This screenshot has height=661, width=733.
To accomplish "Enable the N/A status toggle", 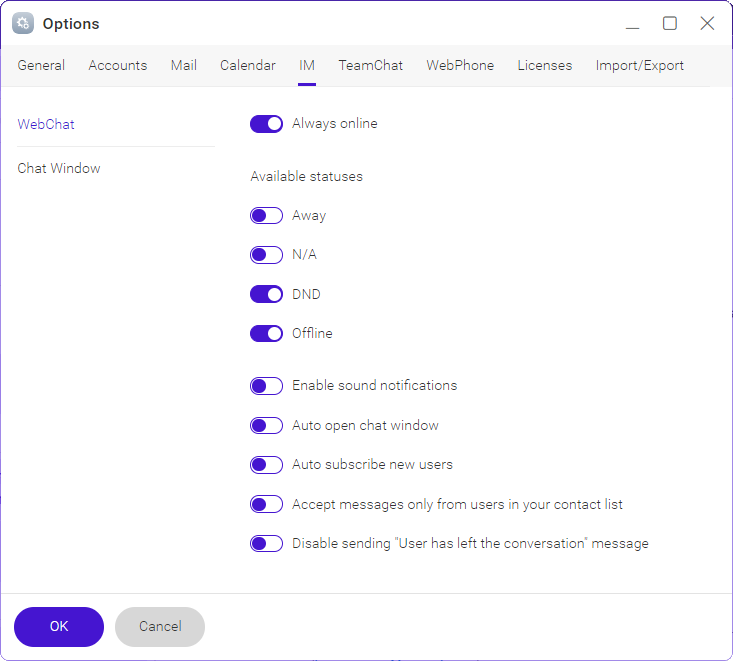I will 266,255.
